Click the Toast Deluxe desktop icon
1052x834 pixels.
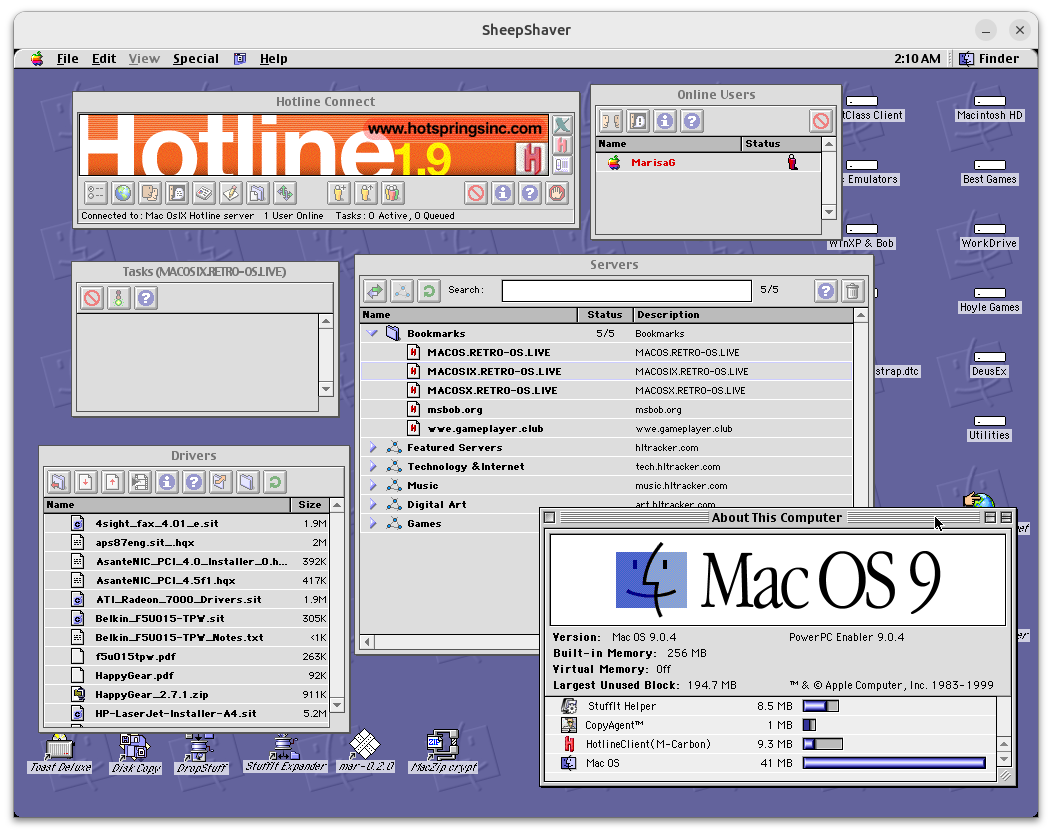(x=60, y=752)
